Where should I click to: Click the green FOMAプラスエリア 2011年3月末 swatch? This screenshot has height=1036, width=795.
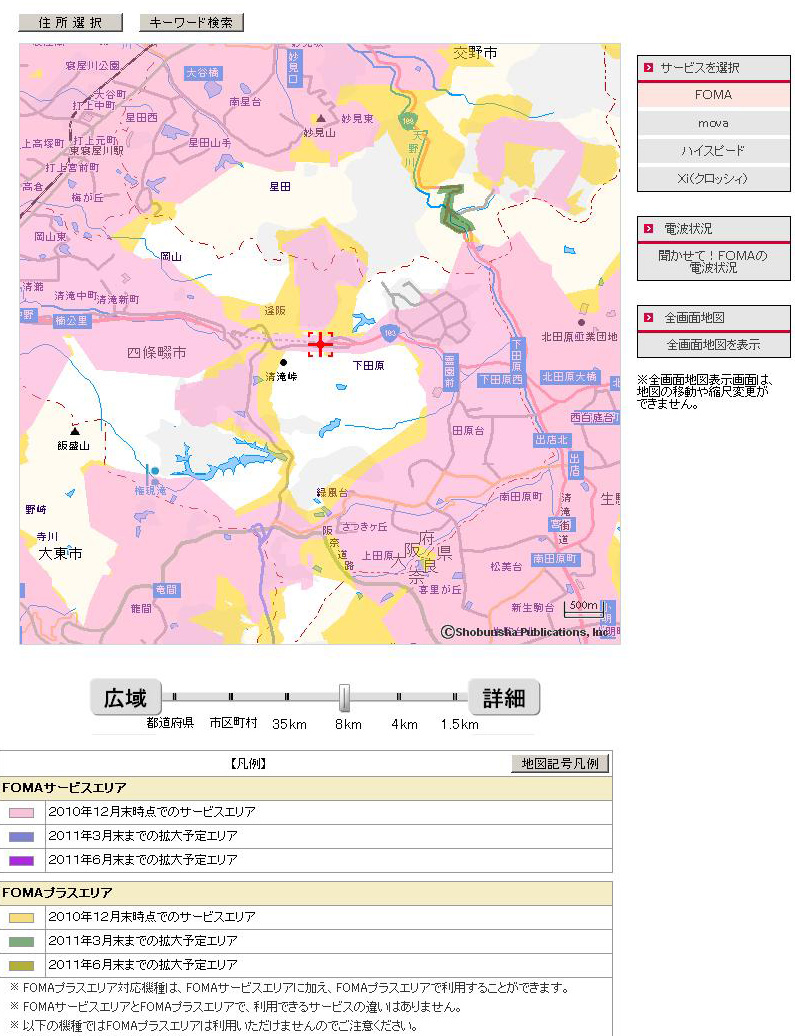coord(21,942)
